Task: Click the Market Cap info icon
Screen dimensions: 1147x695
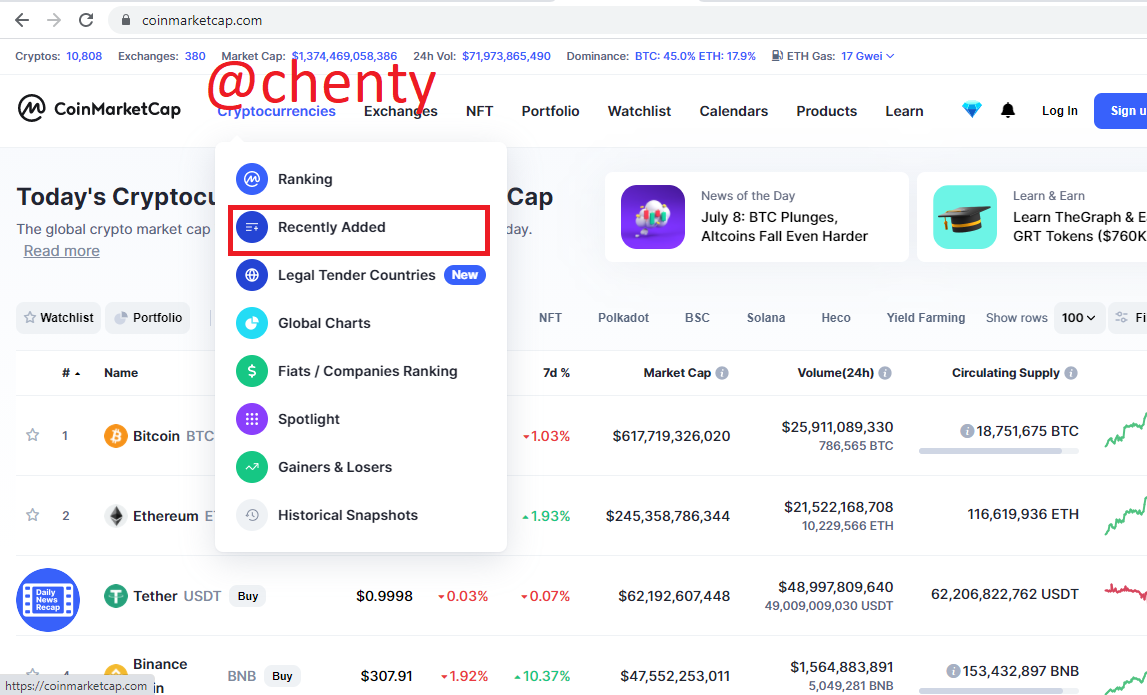Action: (722, 373)
